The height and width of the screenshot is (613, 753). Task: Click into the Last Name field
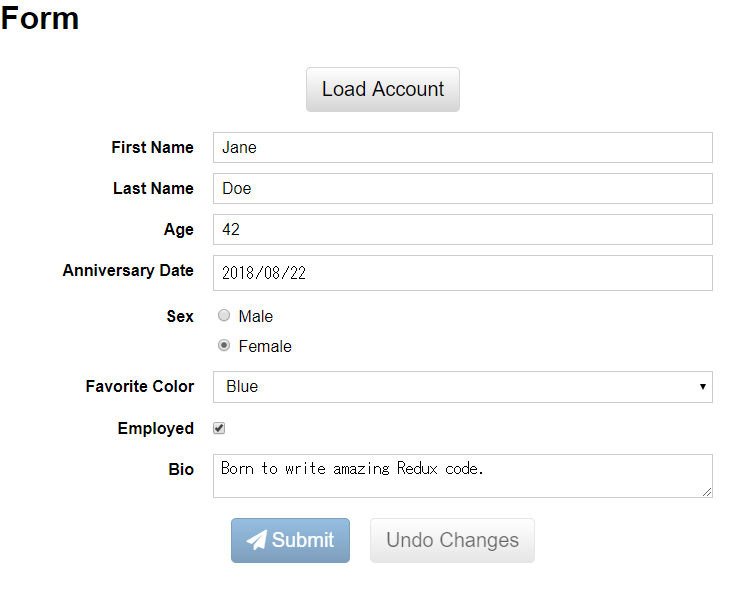click(462, 188)
